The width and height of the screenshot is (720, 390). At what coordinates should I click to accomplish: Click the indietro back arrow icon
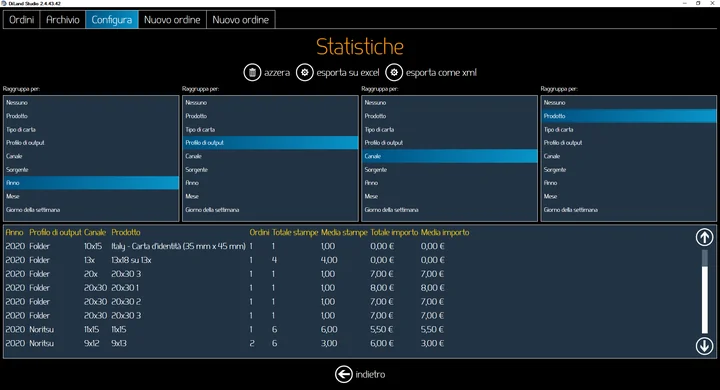[343, 374]
